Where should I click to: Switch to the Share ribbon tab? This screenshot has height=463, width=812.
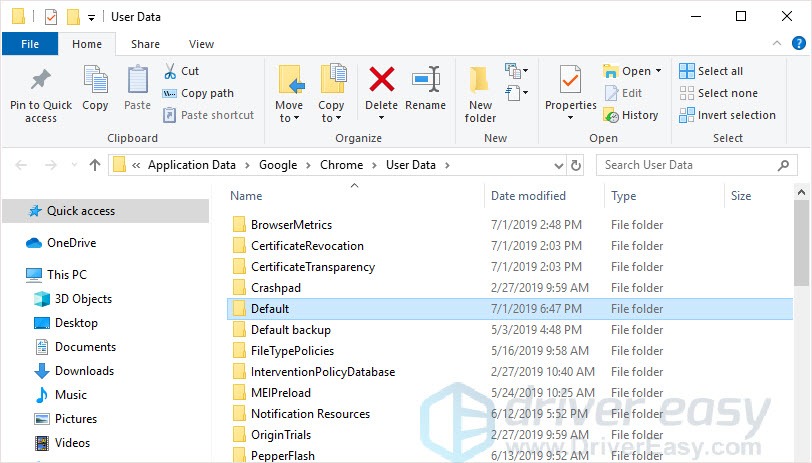[x=145, y=44]
